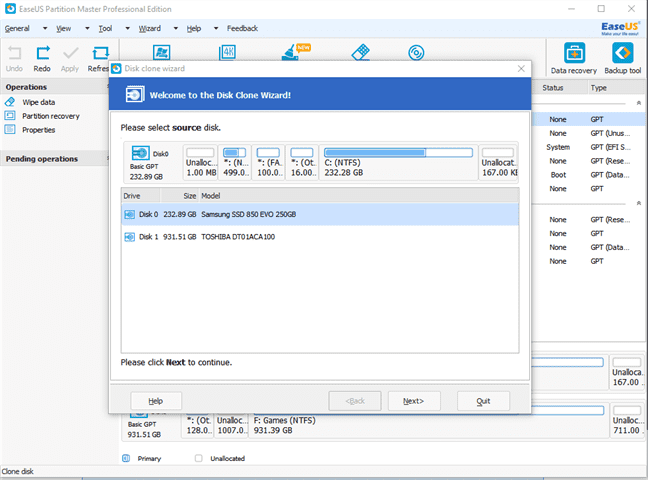
Task: Click the Wipe data operation
Action: pyautogui.click(x=38, y=102)
